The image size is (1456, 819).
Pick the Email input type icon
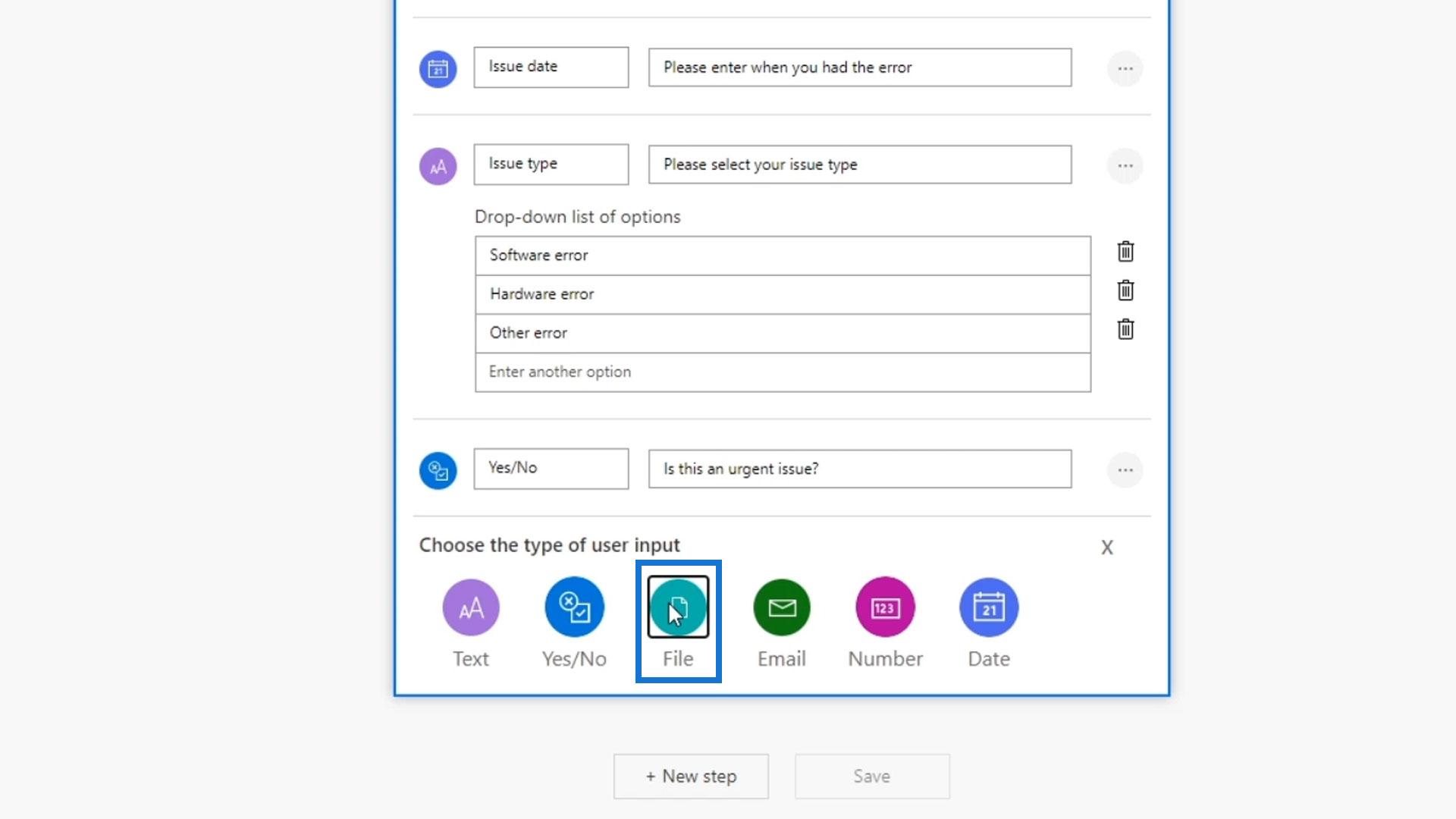click(781, 607)
